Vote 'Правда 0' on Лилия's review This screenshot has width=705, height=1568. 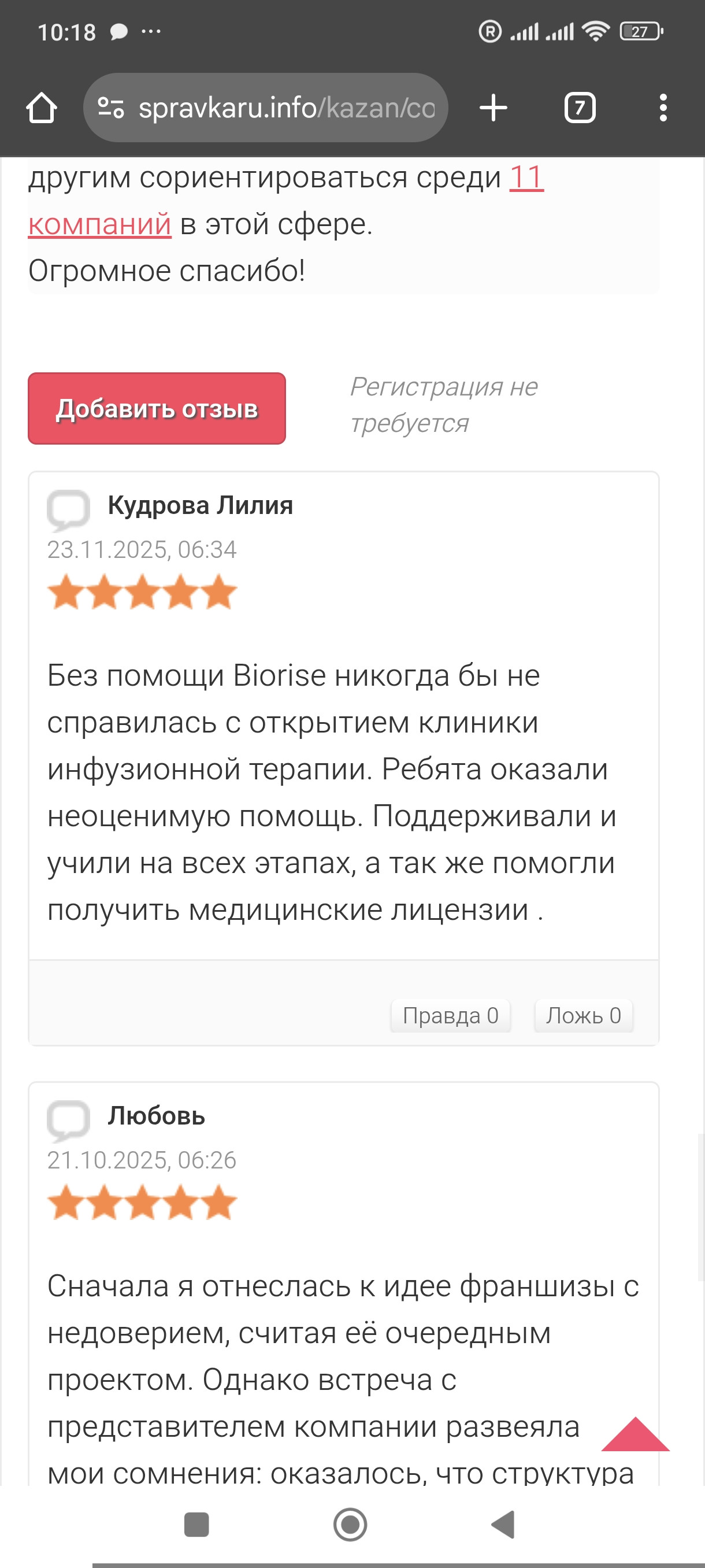click(450, 1015)
